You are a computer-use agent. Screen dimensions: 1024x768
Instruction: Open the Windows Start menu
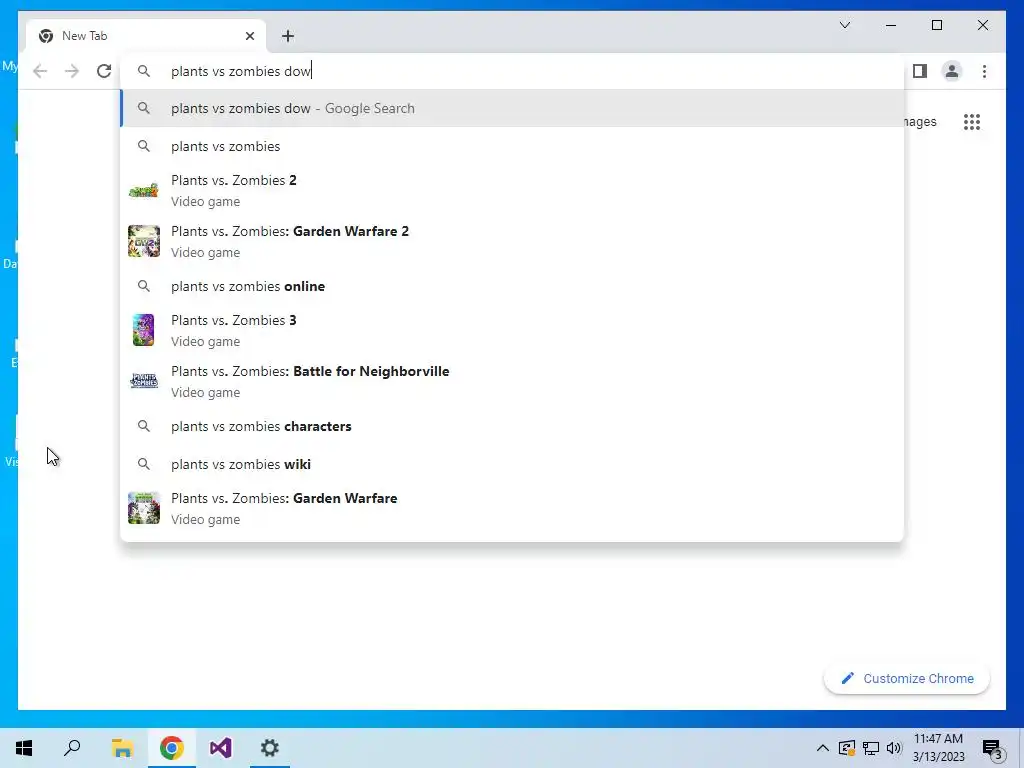[x=24, y=748]
